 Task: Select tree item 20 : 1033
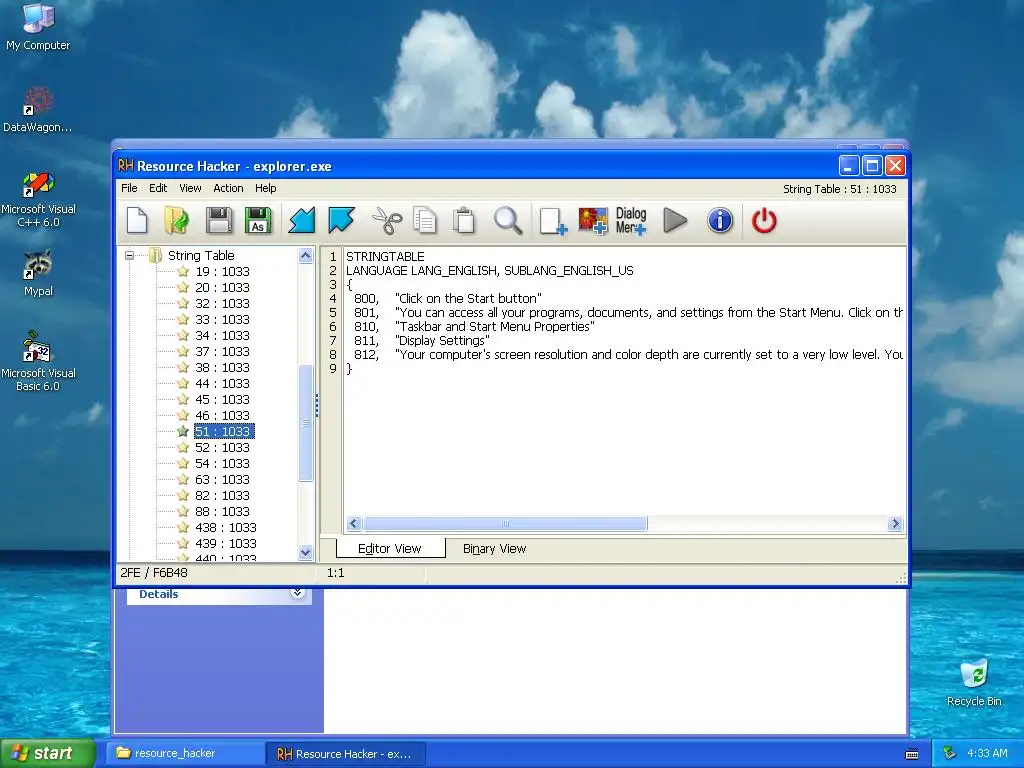point(222,287)
